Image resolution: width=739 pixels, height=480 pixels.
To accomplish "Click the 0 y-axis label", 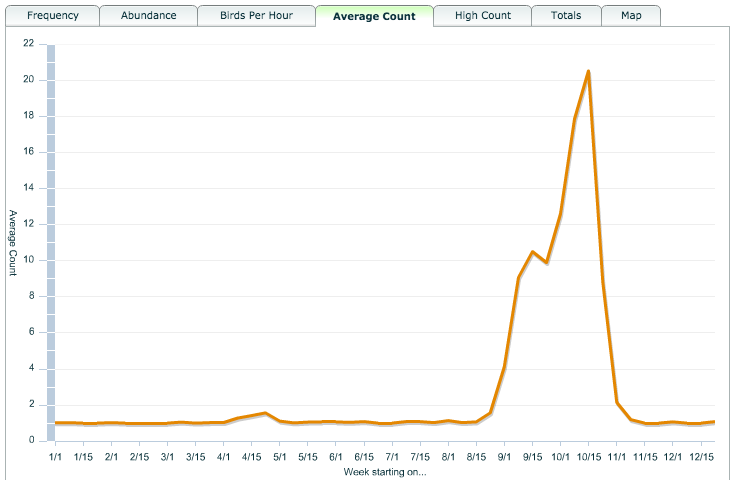I will point(31,440).
